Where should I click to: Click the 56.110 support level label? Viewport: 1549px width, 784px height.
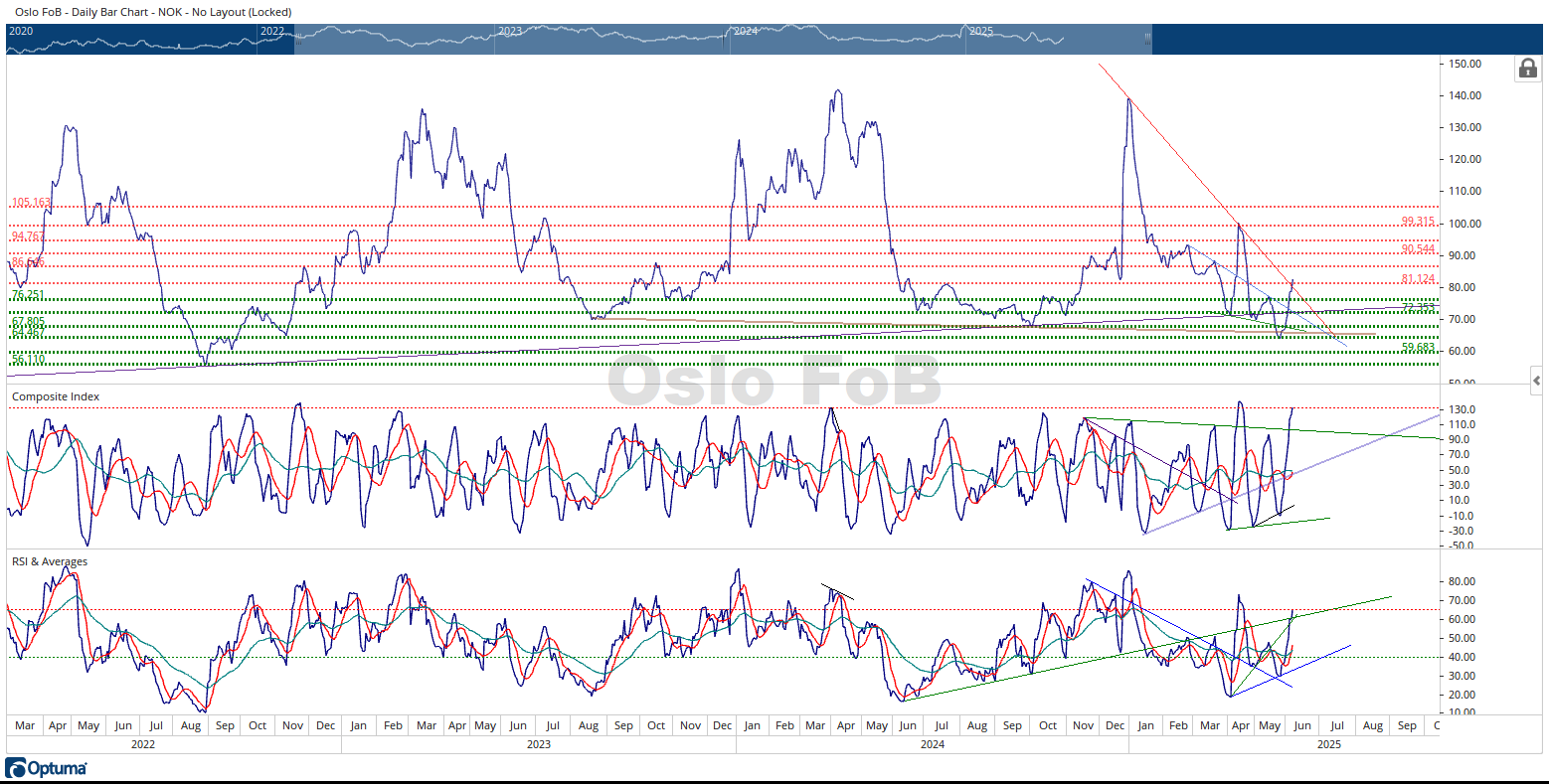tap(28, 360)
